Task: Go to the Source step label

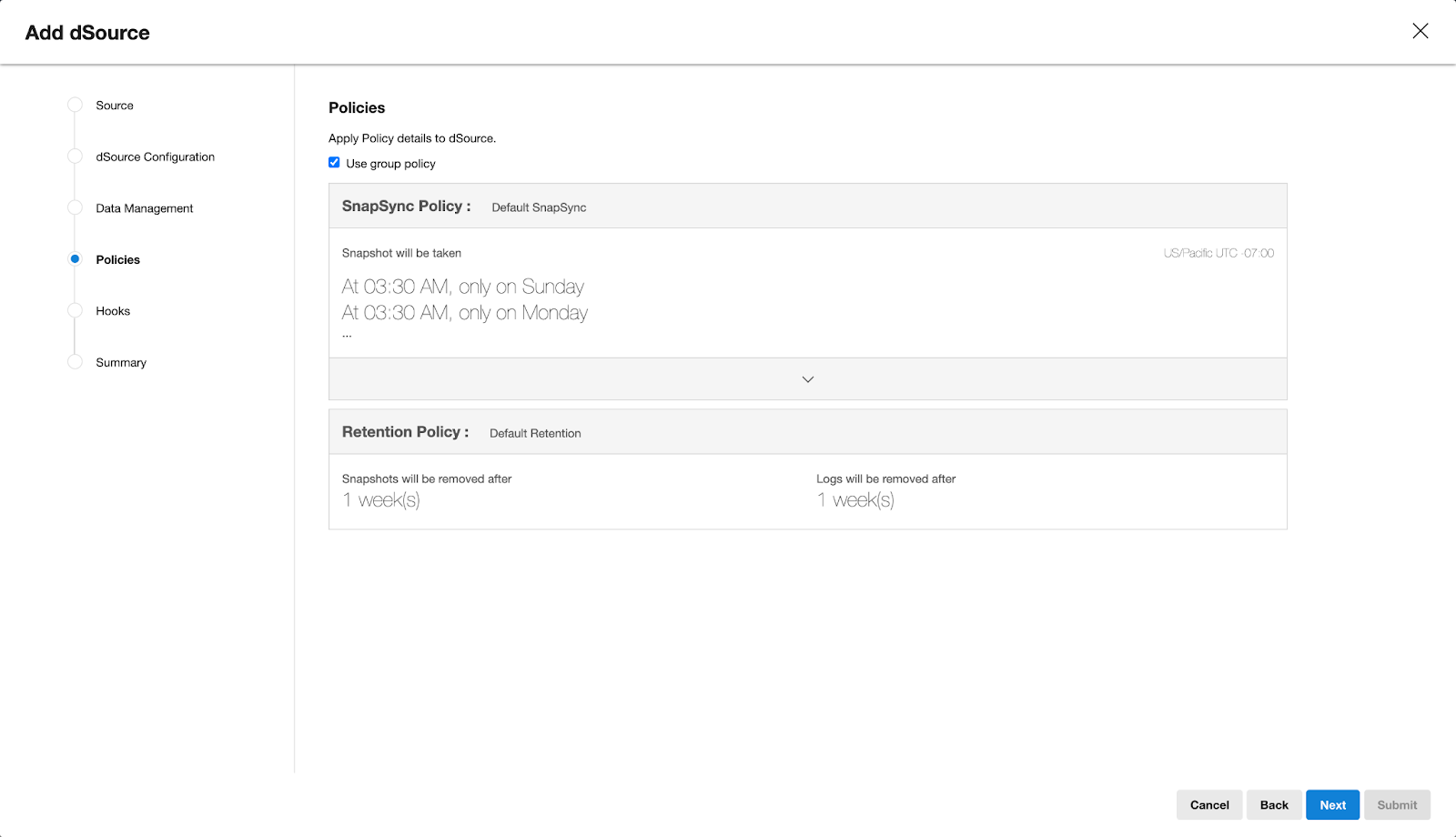Action: point(115,106)
